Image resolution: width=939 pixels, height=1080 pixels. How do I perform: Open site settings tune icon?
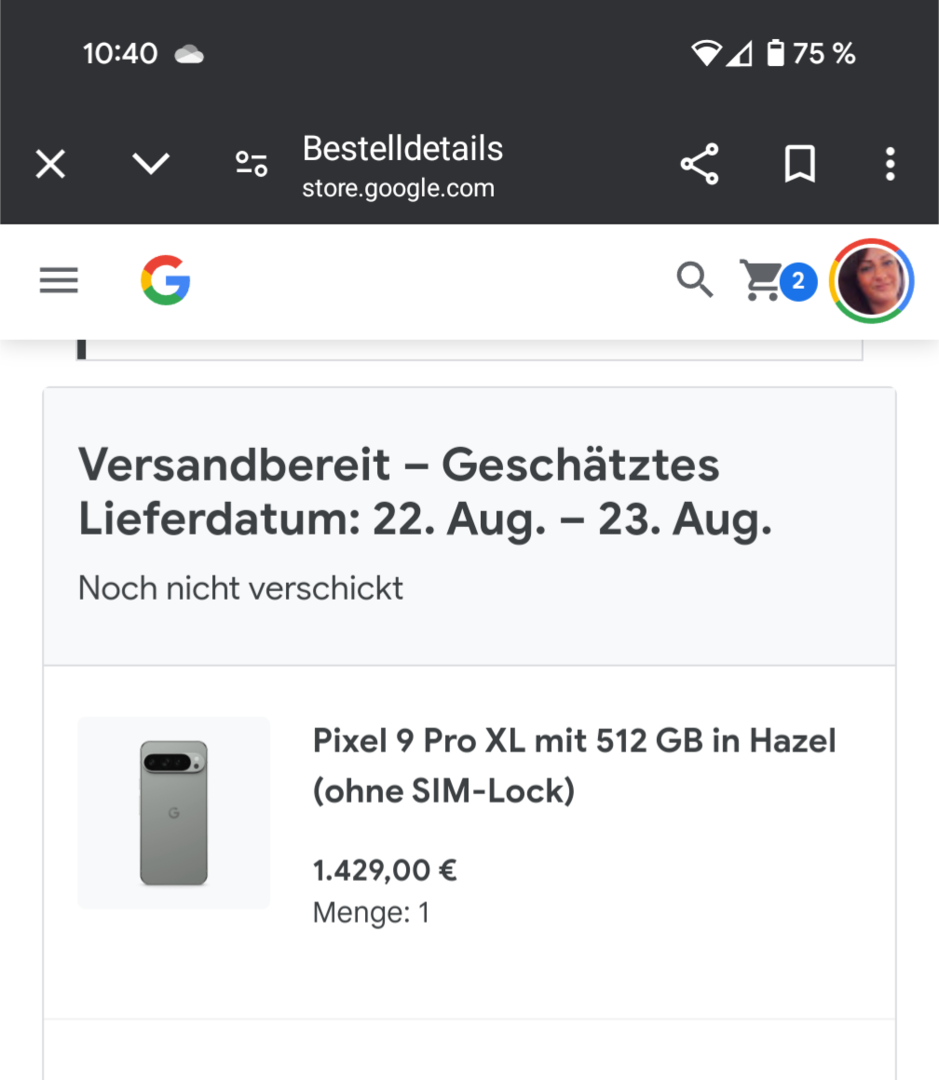251,164
